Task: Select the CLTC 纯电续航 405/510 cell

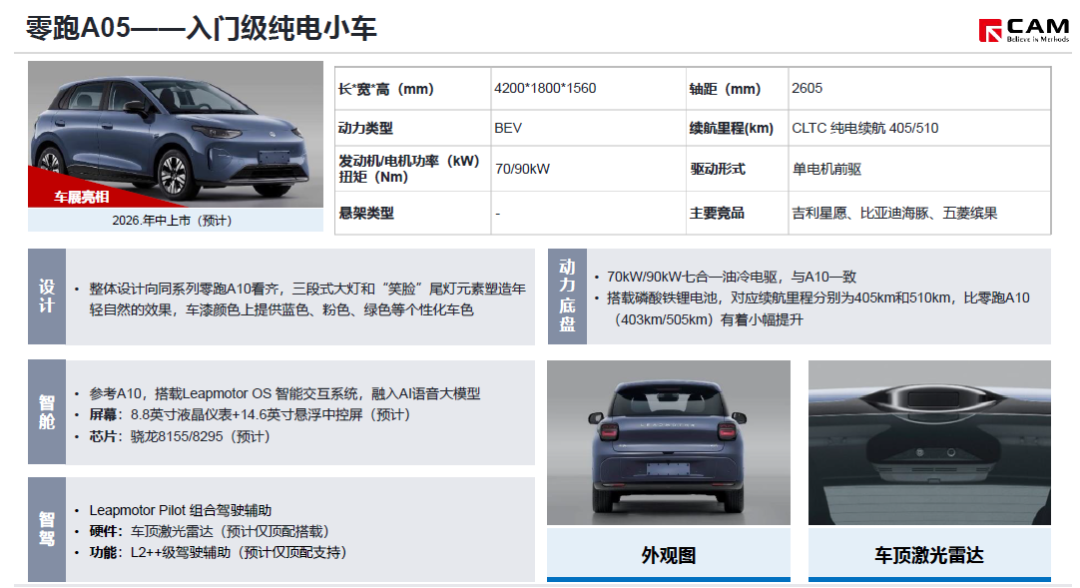Action: pyautogui.click(x=864, y=128)
